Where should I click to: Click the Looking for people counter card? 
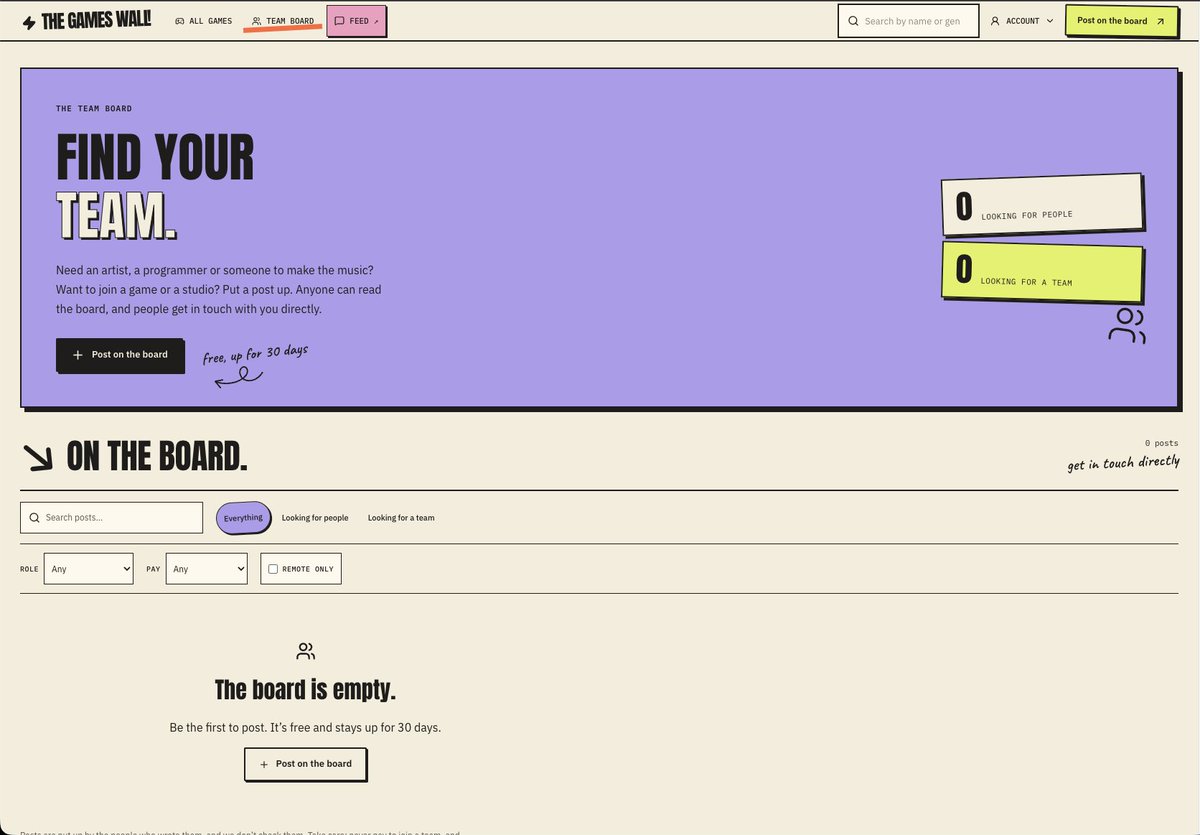[x=1042, y=205]
